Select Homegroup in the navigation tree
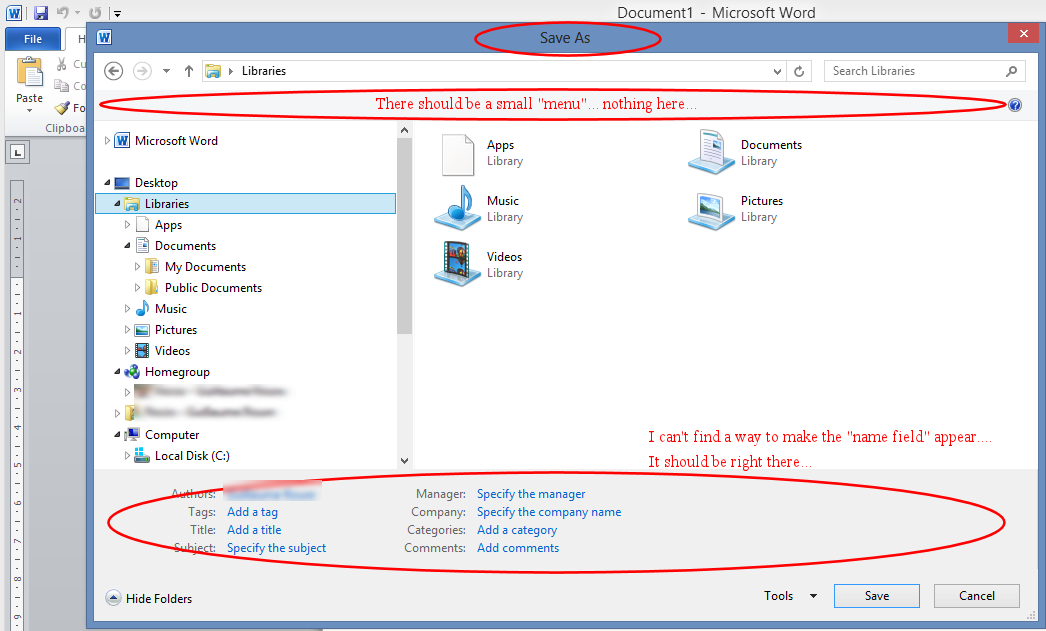The width and height of the screenshot is (1046, 631). tap(177, 372)
